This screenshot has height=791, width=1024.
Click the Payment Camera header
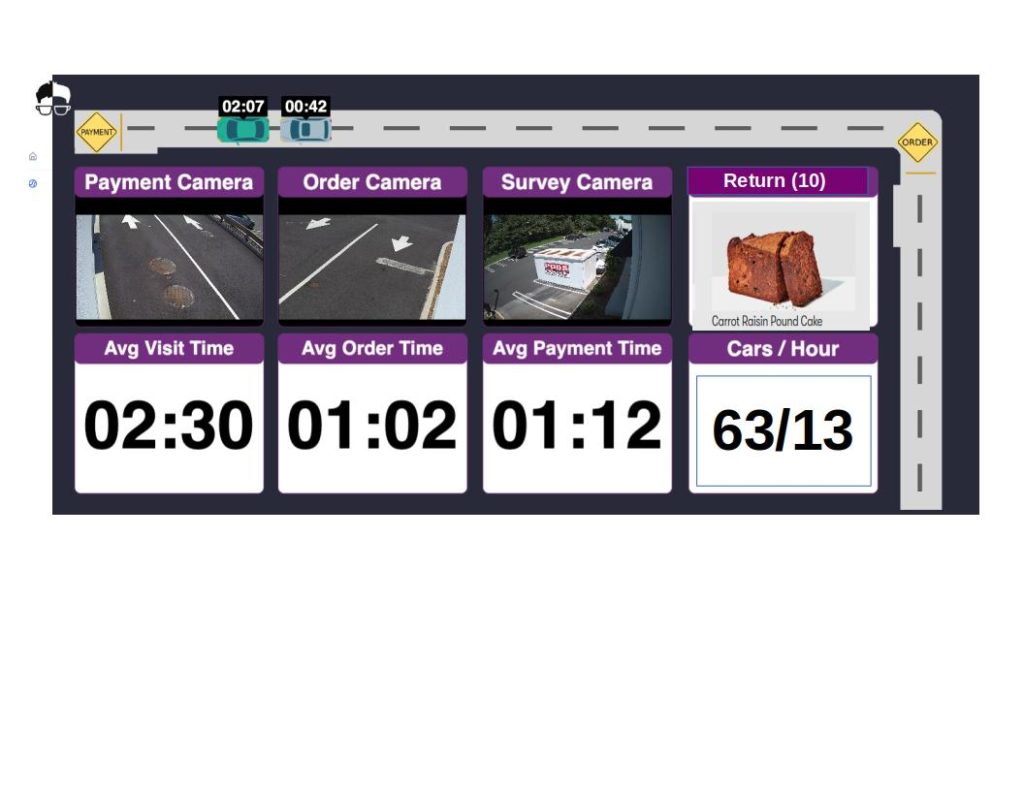tap(169, 182)
